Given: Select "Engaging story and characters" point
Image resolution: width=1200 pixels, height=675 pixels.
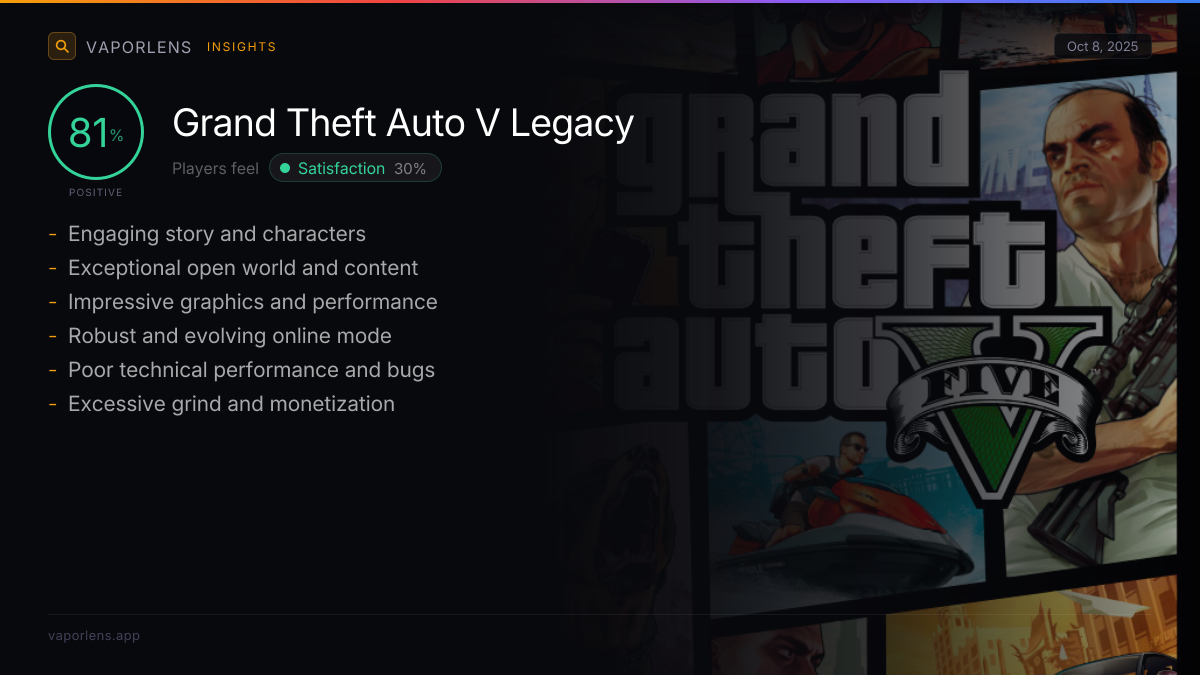Looking at the screenshot, I should tap(216, 234).
